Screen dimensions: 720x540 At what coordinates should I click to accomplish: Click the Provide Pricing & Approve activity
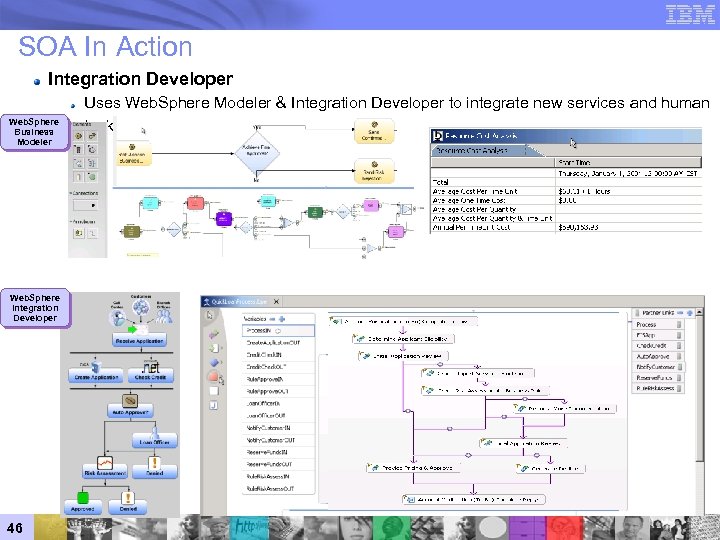(x=413, y=468)
